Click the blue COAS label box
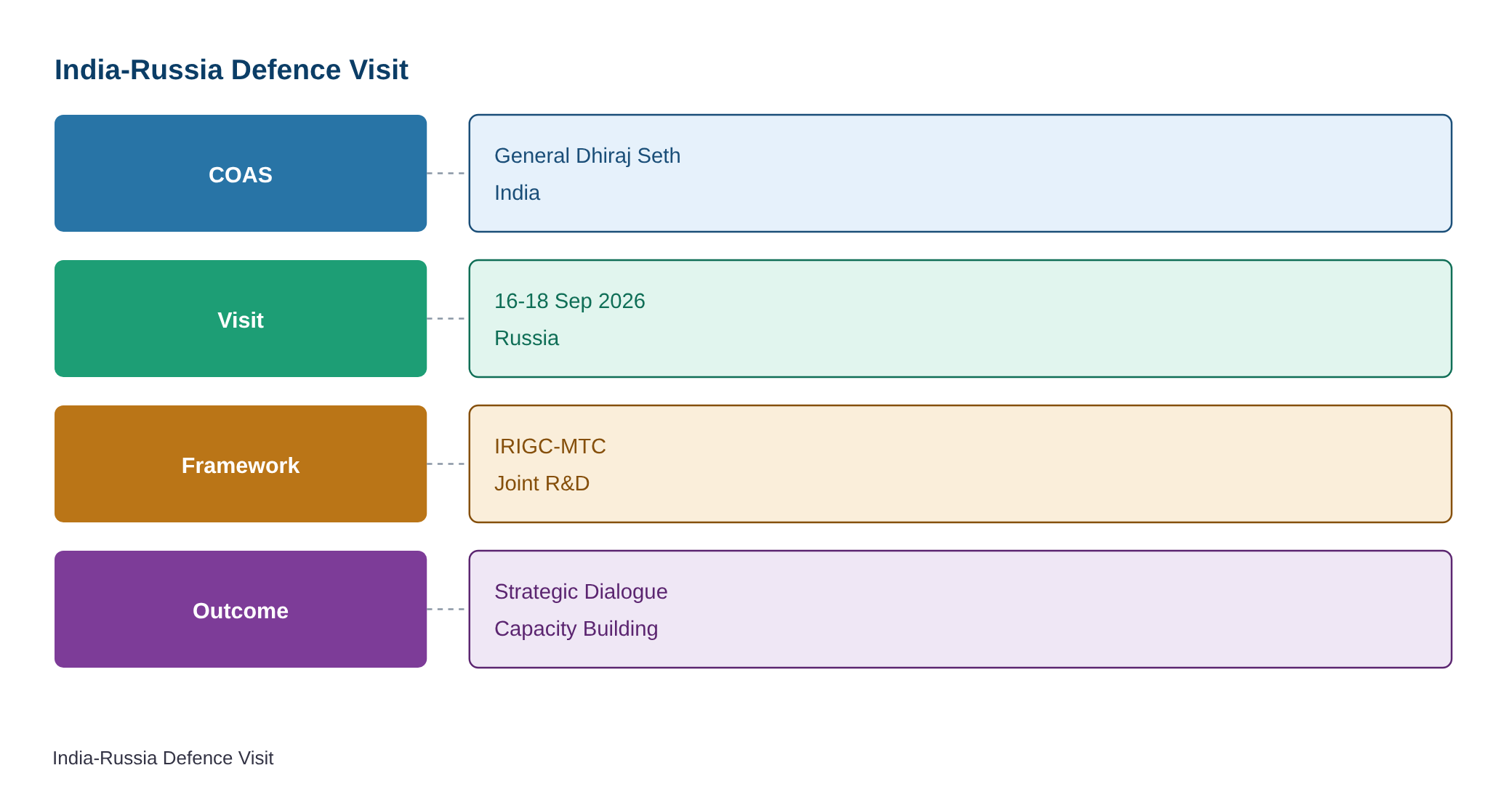Image resolution: width=1512 pixels, height=805 pixels. (241, 173)
